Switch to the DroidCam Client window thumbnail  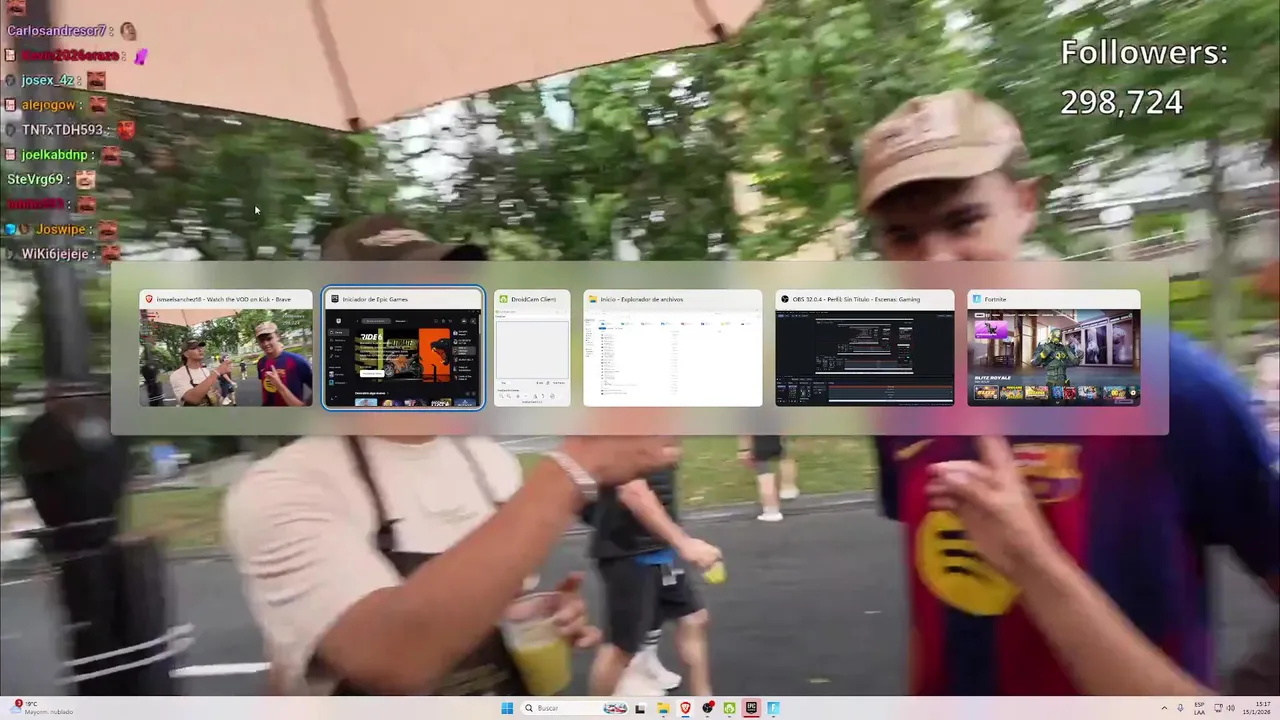532,348
